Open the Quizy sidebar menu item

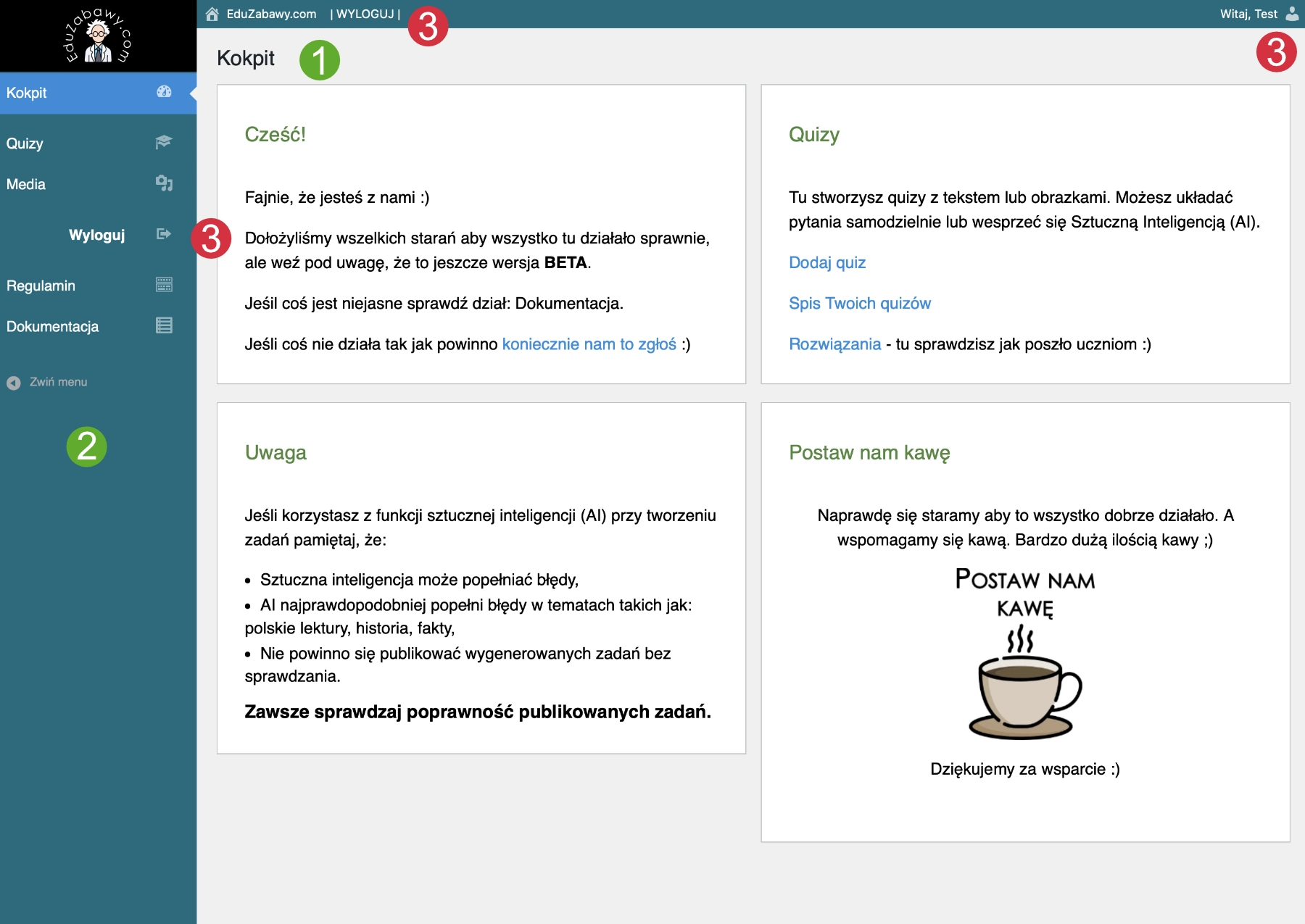[x=25, y=143]
